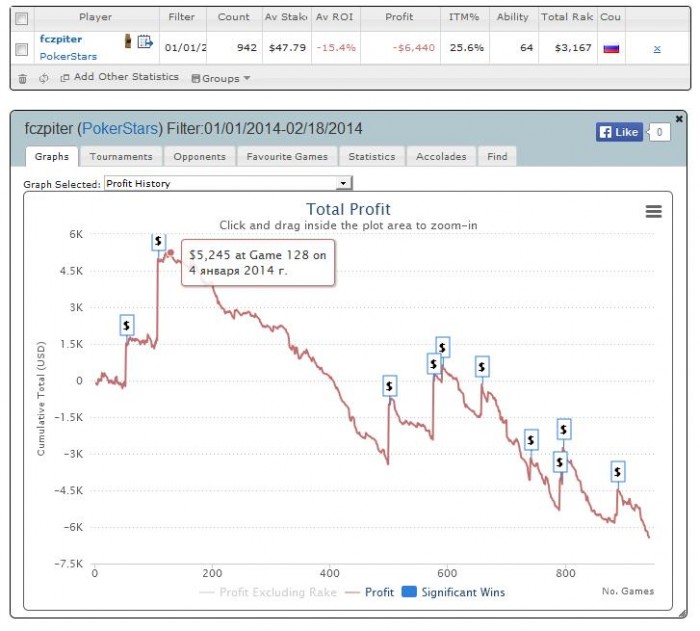
Task: Remove fczpiter row with x link
Action: tap(657, 49)
